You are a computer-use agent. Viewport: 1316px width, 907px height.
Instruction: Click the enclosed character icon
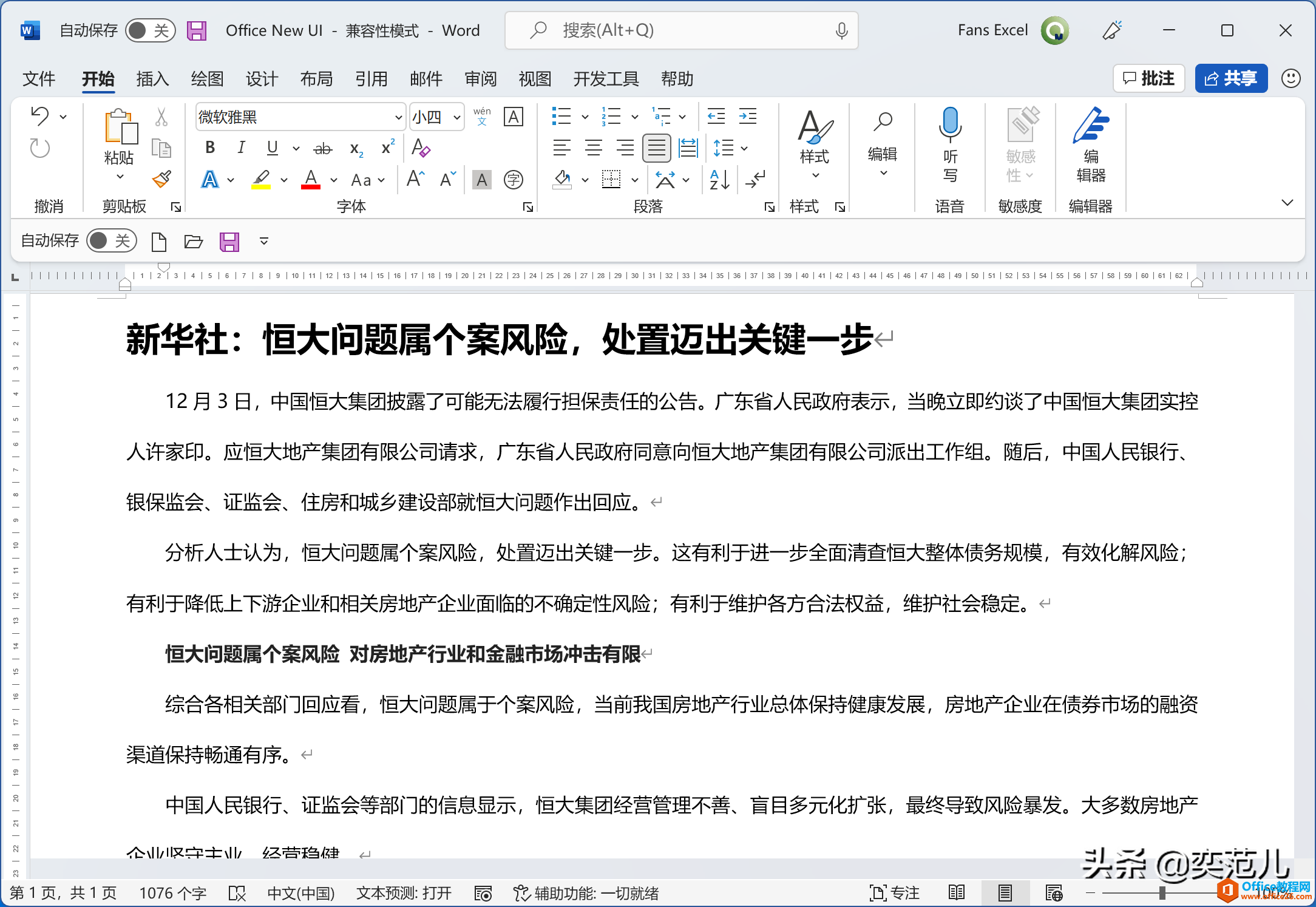tap(514, 180)
